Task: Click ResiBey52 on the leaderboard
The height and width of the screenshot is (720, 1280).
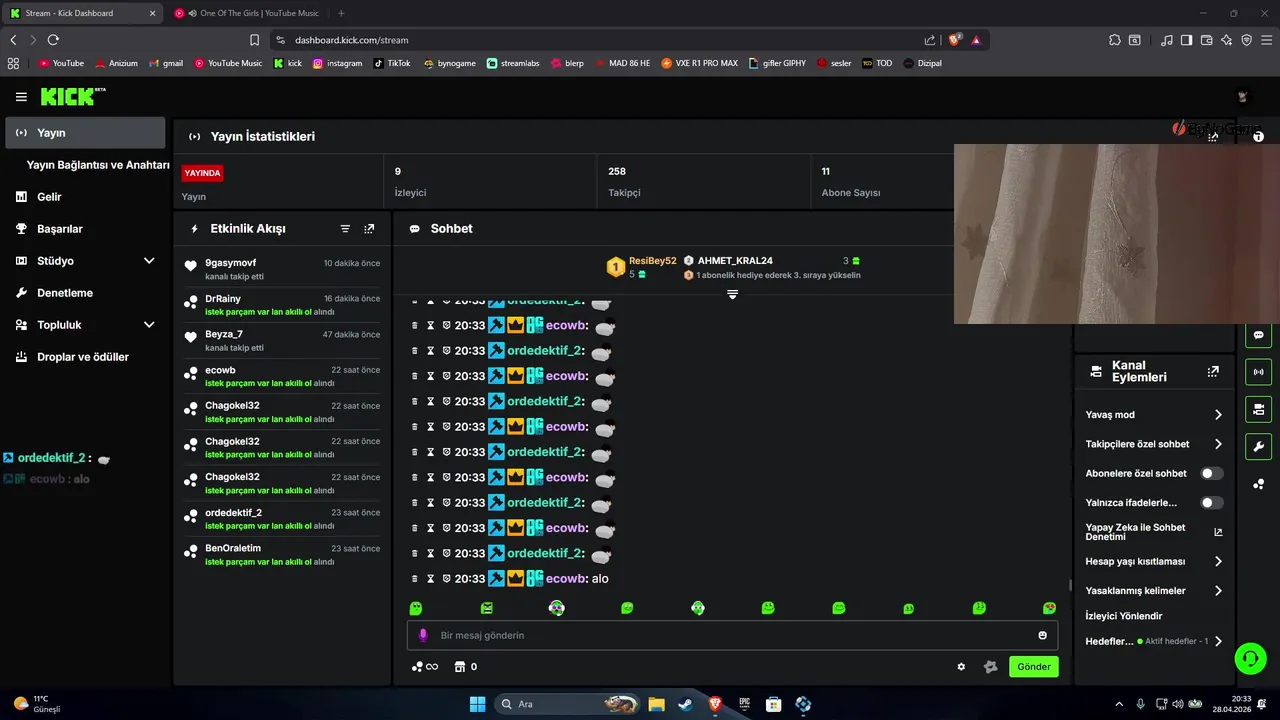Action: [x=652, y=261]
